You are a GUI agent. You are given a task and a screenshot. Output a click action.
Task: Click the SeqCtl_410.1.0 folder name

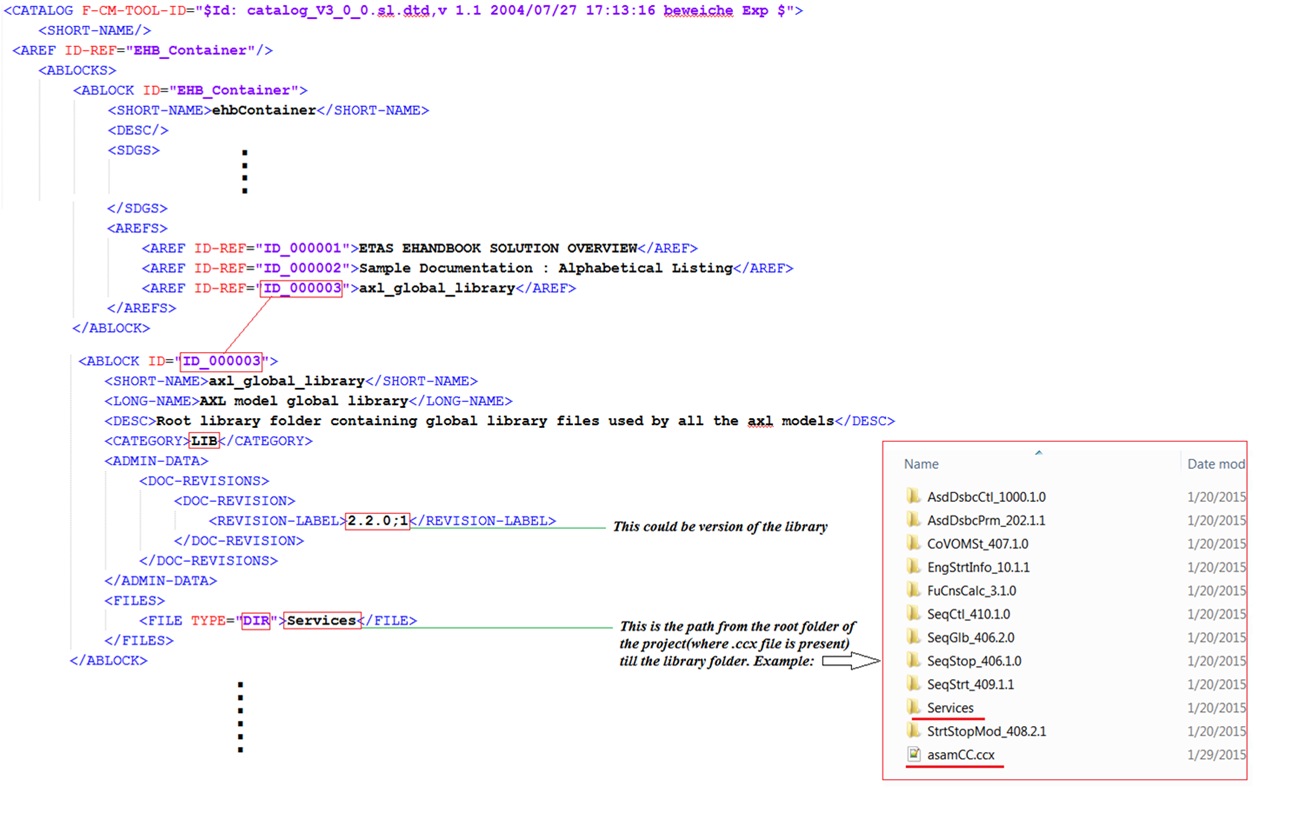968,614
